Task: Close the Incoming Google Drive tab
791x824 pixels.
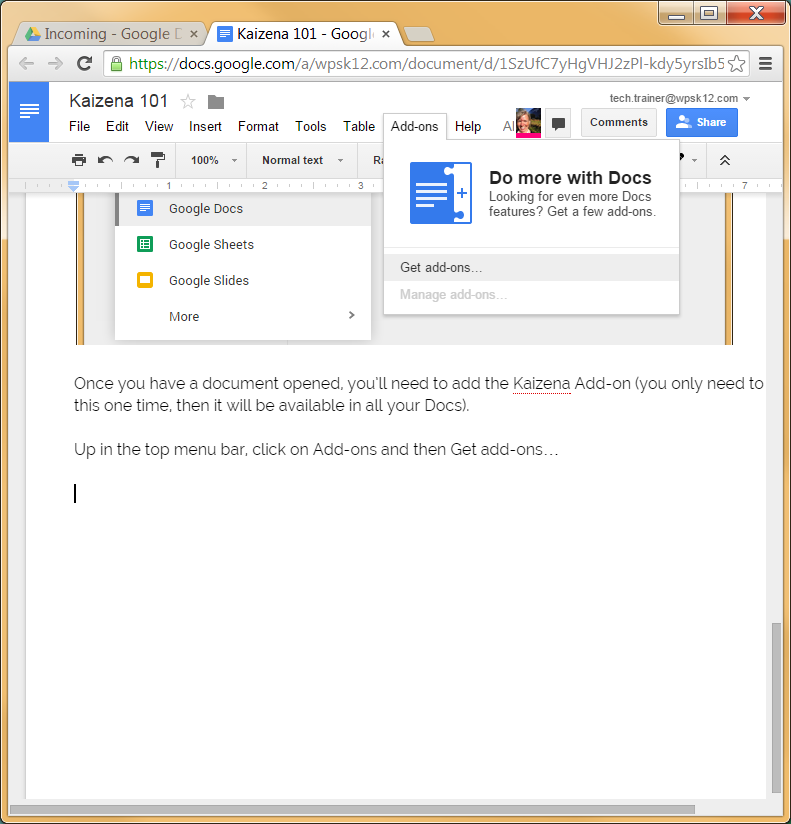Action: point(194,34)
